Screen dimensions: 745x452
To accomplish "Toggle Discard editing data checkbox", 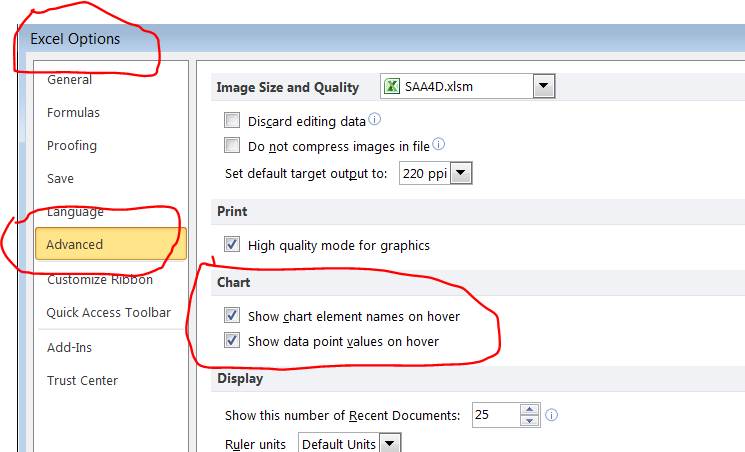I will click(232, 121).
